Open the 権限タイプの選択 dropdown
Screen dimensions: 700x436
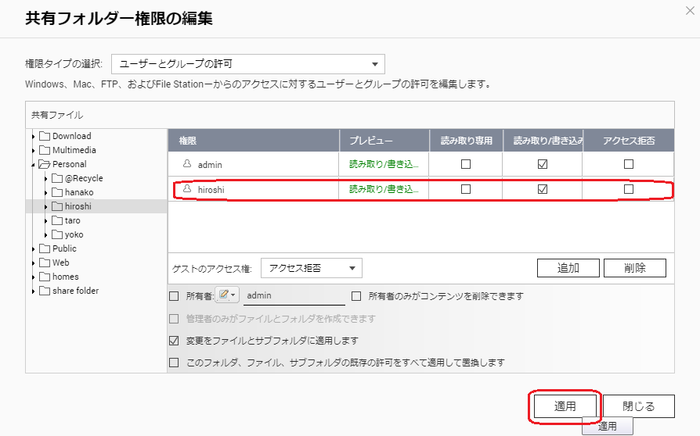248,64
